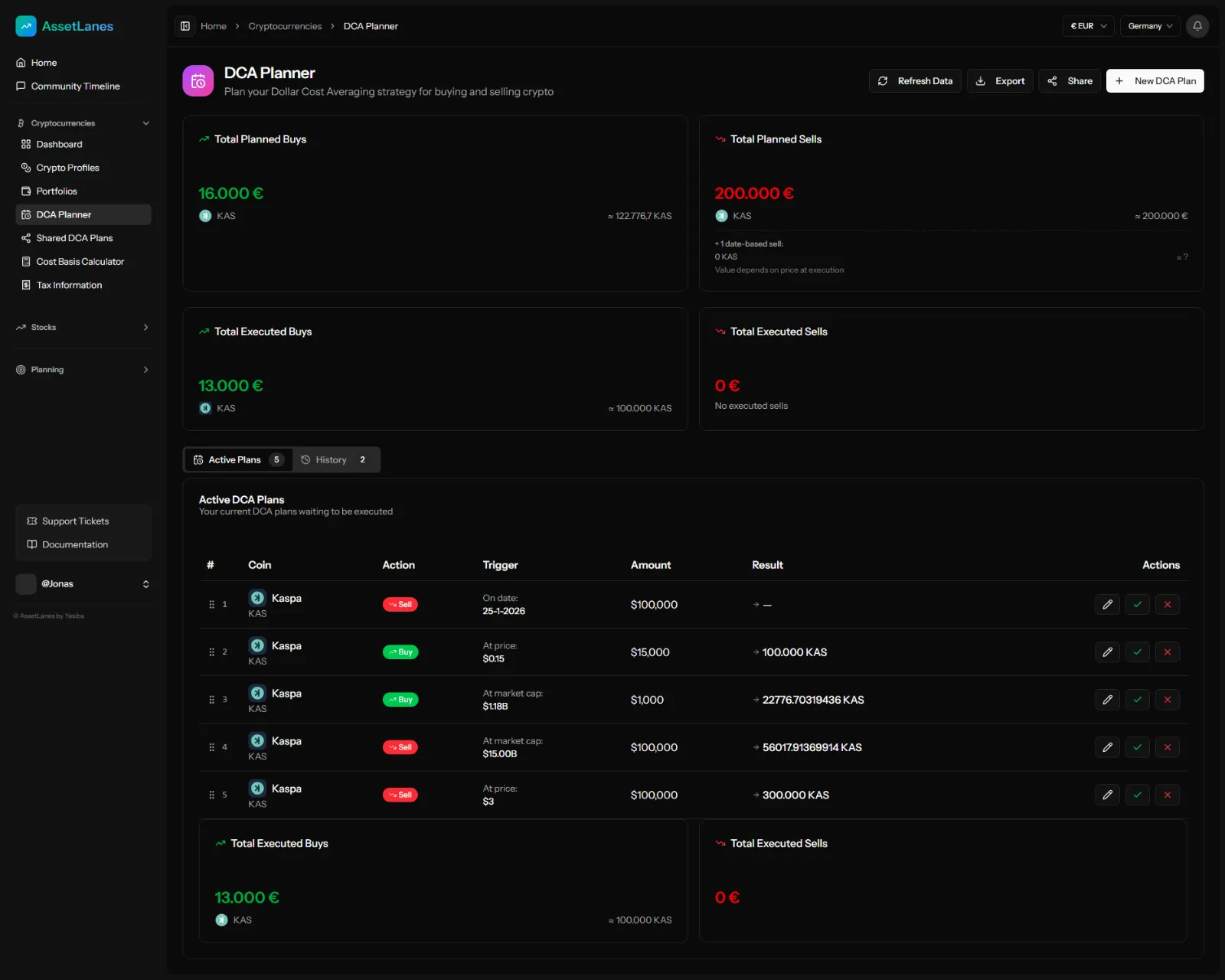The width and height of the screenshot is (1225, 980).
Task: Collapse the Cryptocurrencies sidebar section
Action: (x=83, y=123)
